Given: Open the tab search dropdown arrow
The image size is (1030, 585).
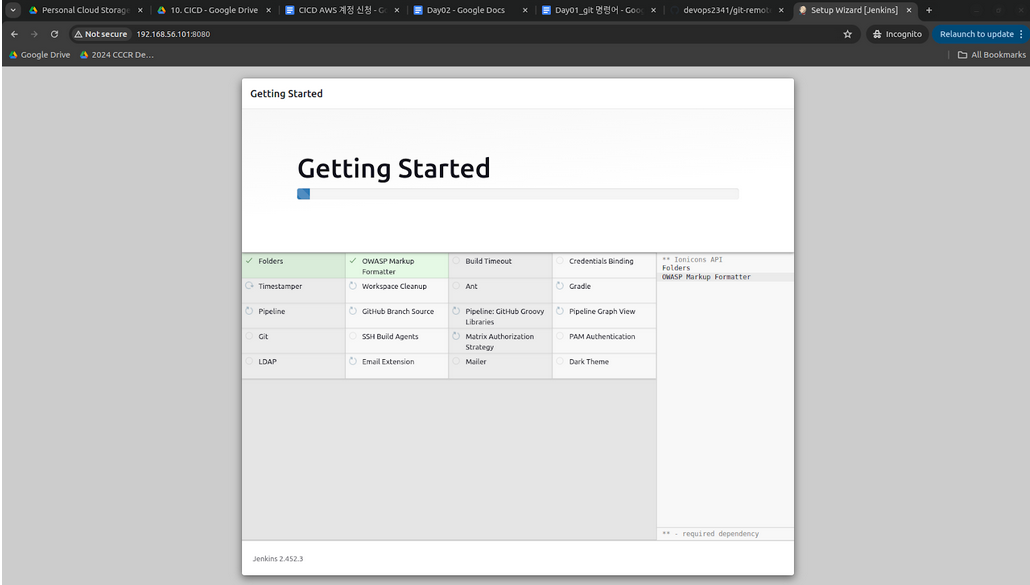Looking at the screenshot, I should 12,10.
